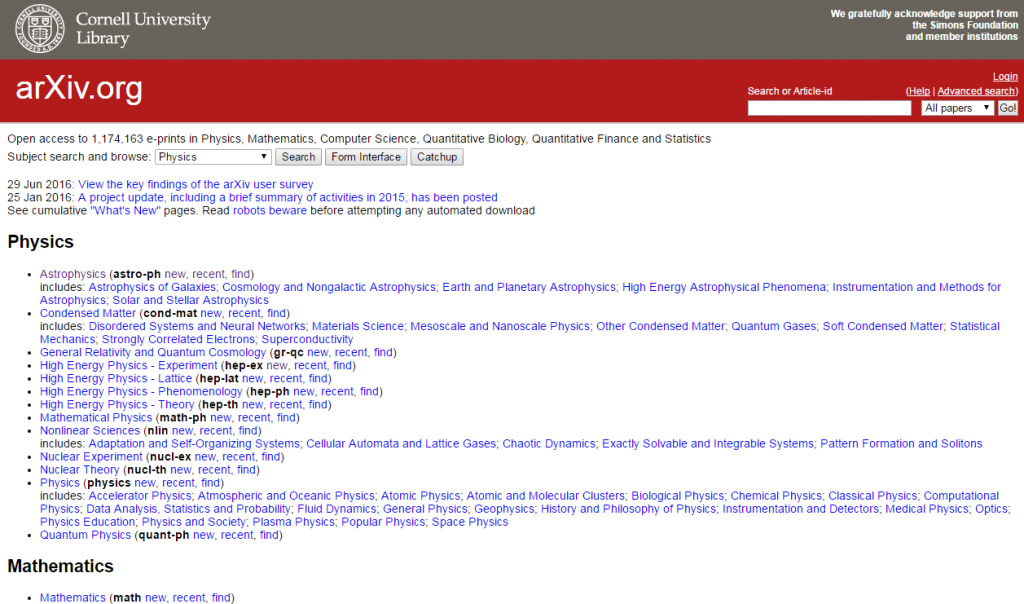Open the Condensed Matter category
This screenshot has height=604, width=1024.
click(x=88, y=313)
